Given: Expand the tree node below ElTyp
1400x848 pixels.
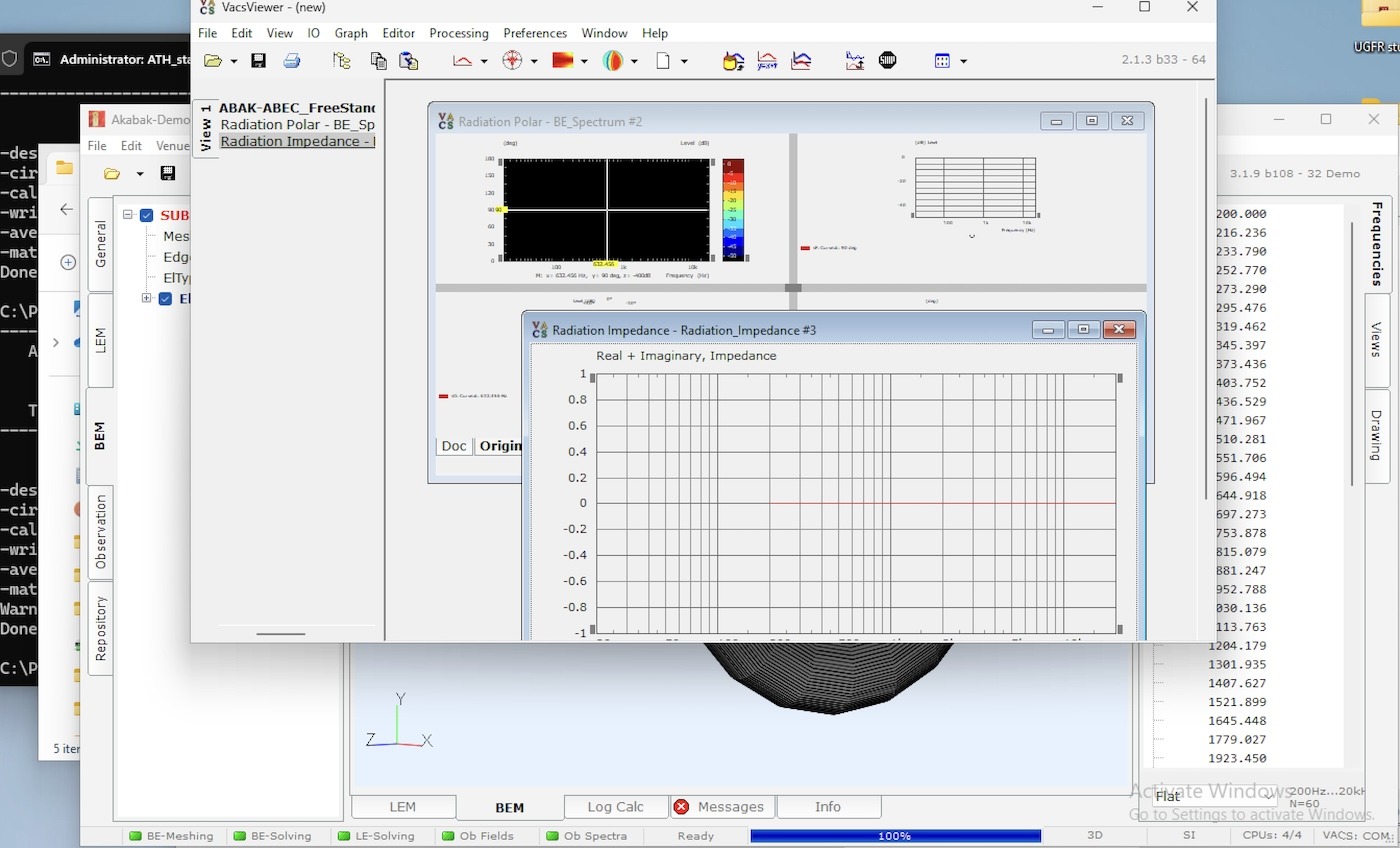Looking at the screenshot, I should point(147,298).
